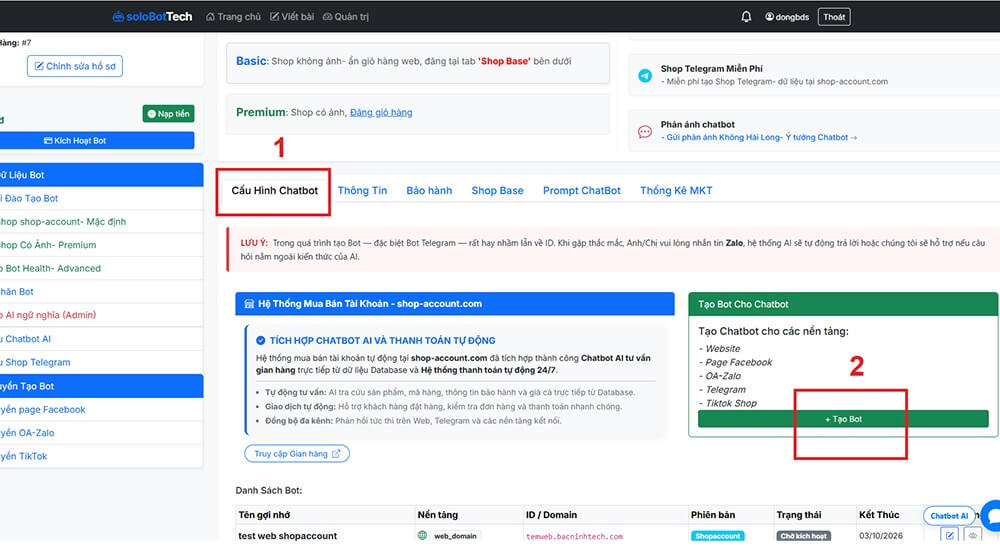The image size is (1000, 547).
Task: Open Gửi phản ánh Không Hài Lòng link
Action: [x=759, y=137]
